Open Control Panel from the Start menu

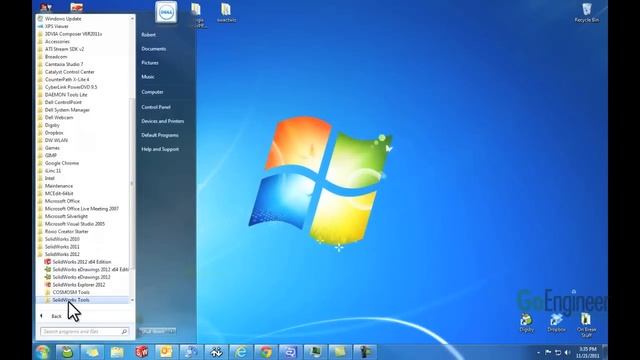(156, 107)
